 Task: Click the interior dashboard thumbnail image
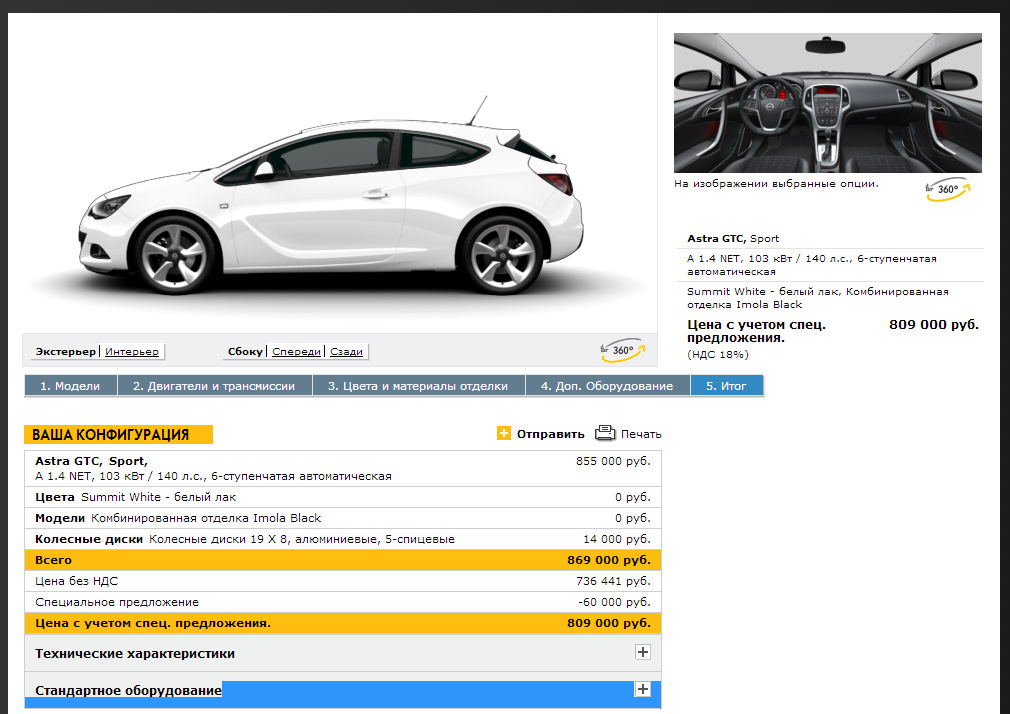pyautogui.click(x=828, y=103)
